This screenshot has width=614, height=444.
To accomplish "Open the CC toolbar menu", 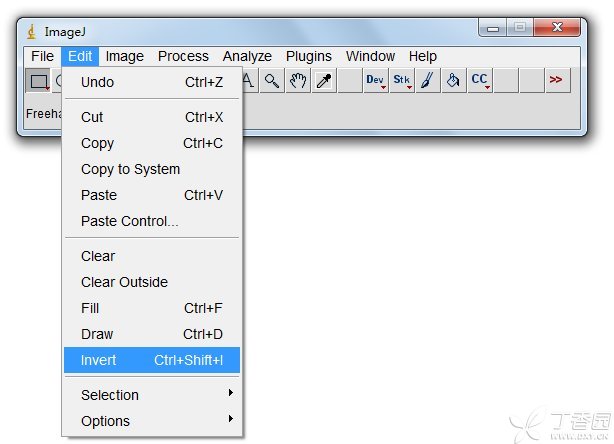I will pyautogui.click(x=480, y=81).
